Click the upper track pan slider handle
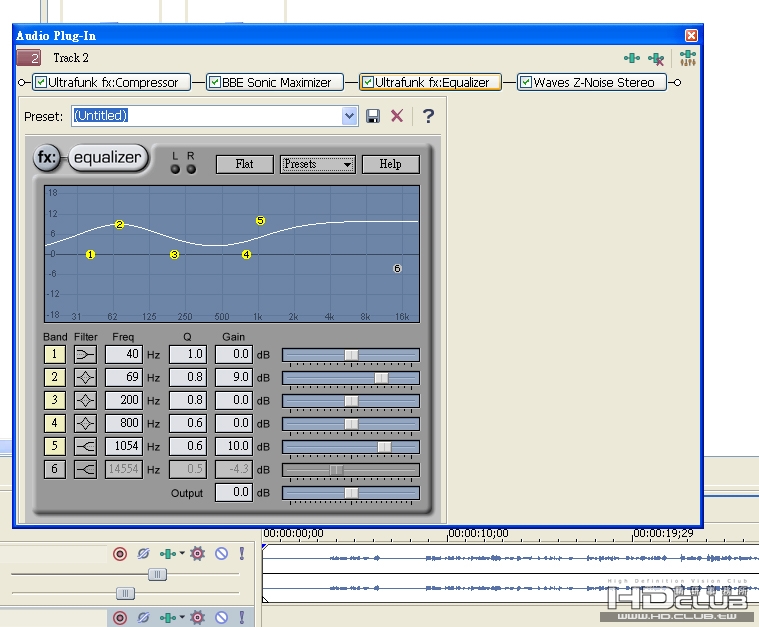This screenshot has height=627, width=759. (125, 593)
